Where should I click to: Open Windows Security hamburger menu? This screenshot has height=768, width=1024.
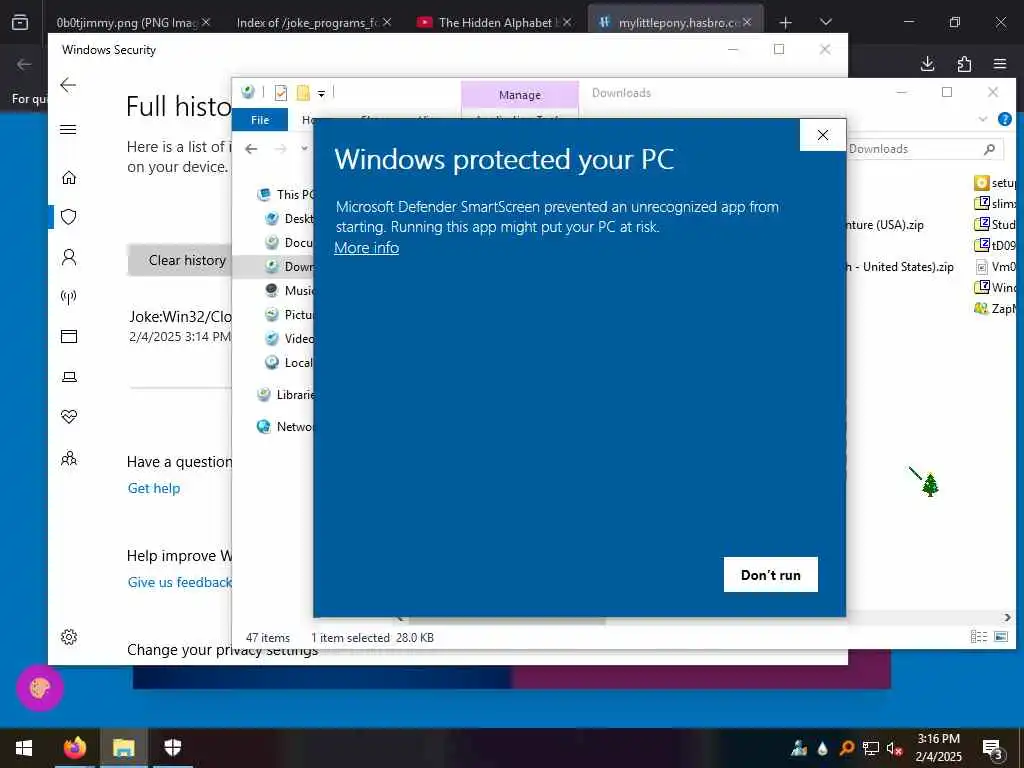(x=68, y=129)
